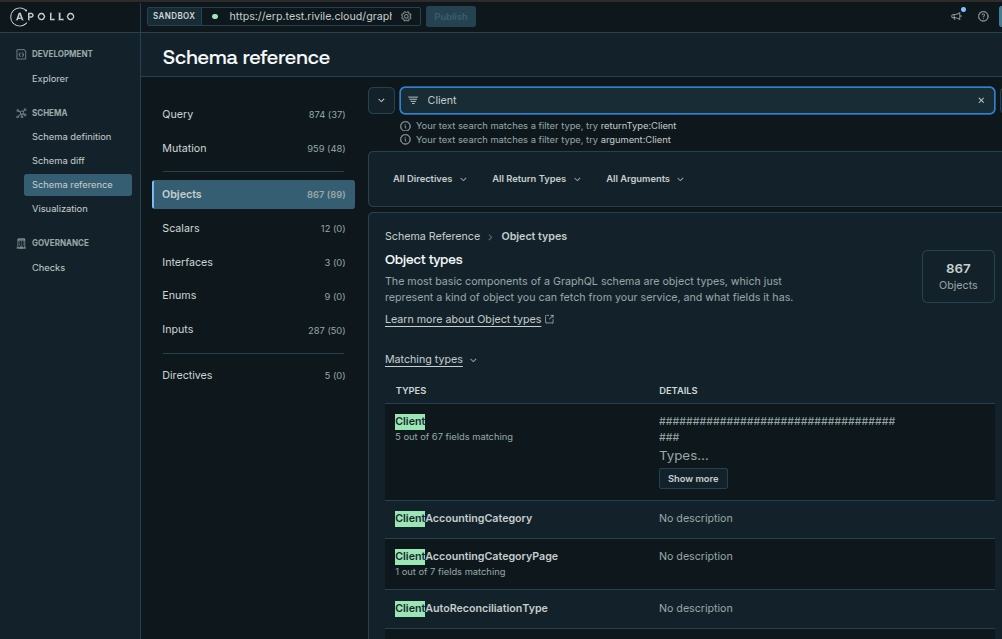
Task: Select the Mutation category
Action: coord(254,148)
